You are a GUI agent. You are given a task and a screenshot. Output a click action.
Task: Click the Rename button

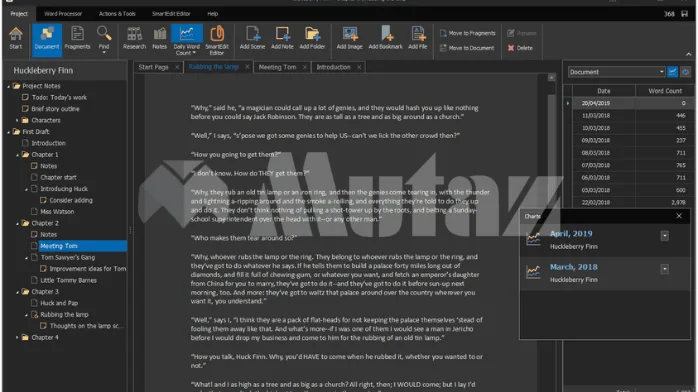(x=522, y=33)
